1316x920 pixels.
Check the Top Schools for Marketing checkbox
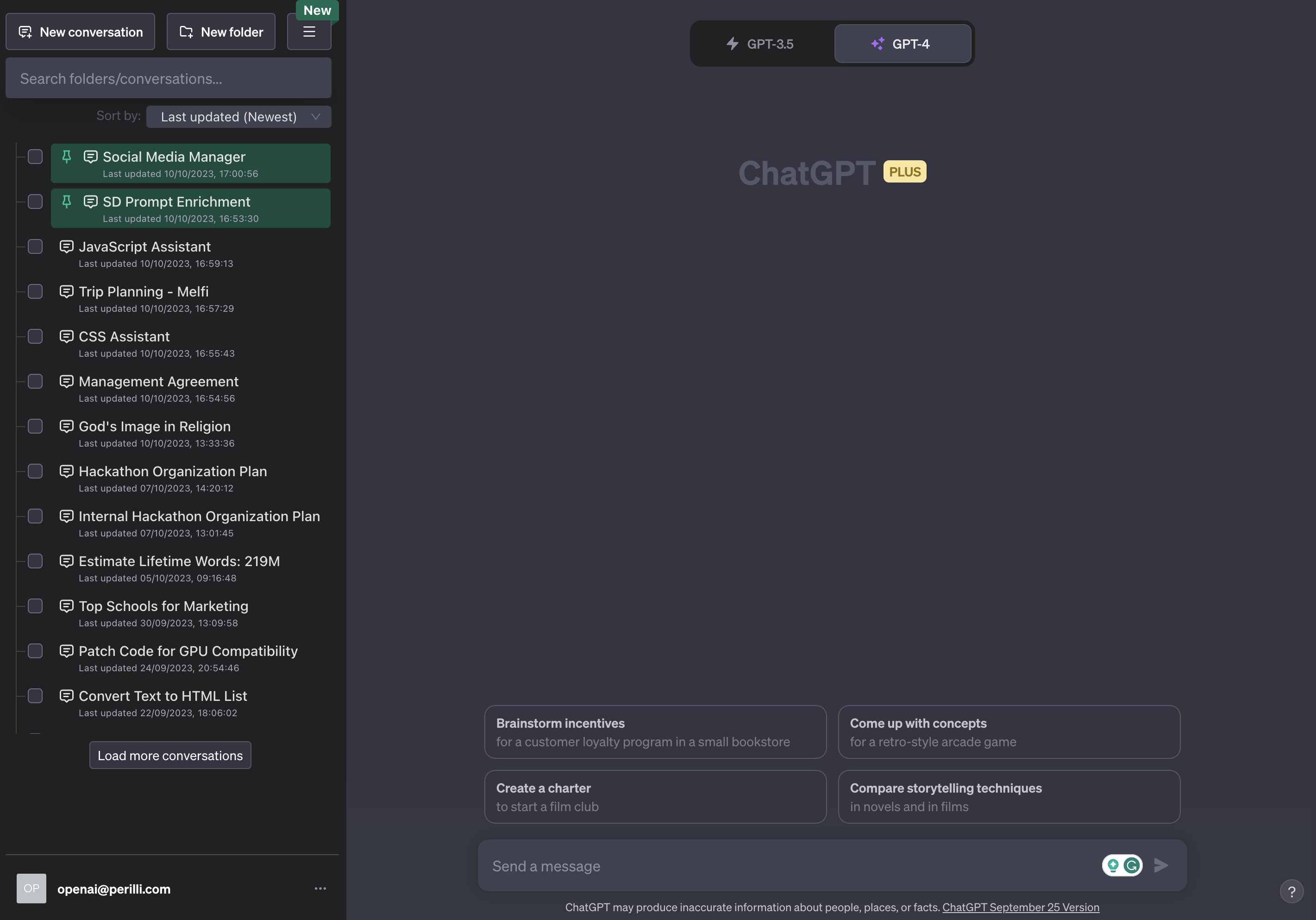tap(36, 606)
